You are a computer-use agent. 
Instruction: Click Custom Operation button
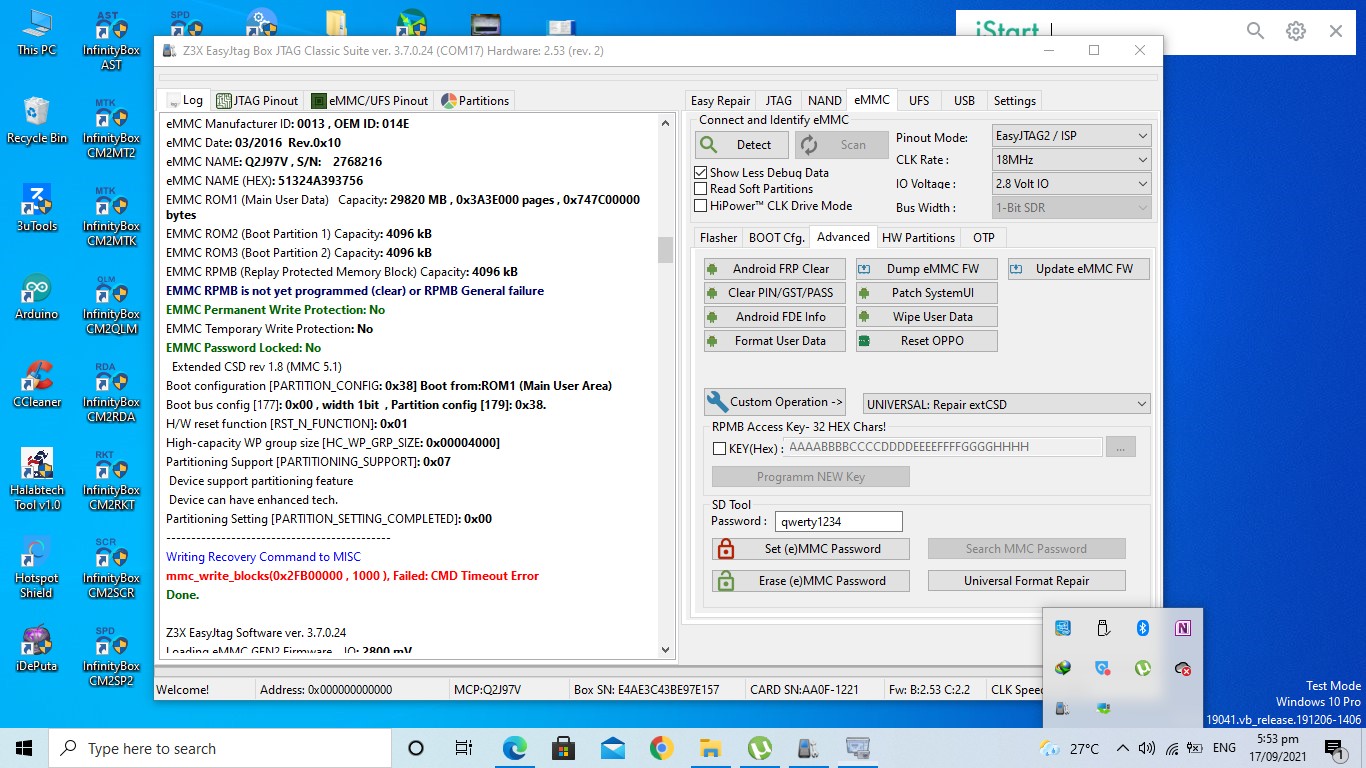coord(775,402)
